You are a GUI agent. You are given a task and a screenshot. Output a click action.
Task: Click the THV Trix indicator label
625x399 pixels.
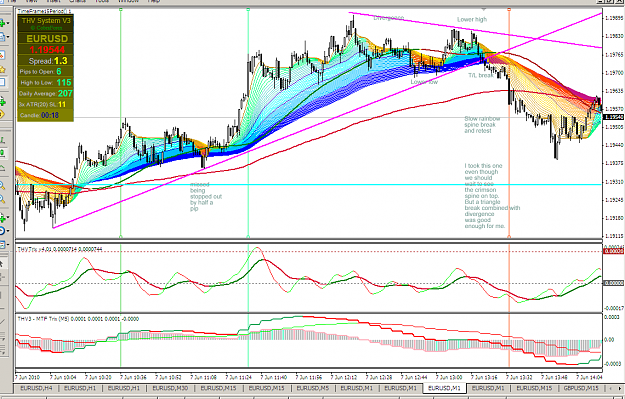tap(59, 249)
